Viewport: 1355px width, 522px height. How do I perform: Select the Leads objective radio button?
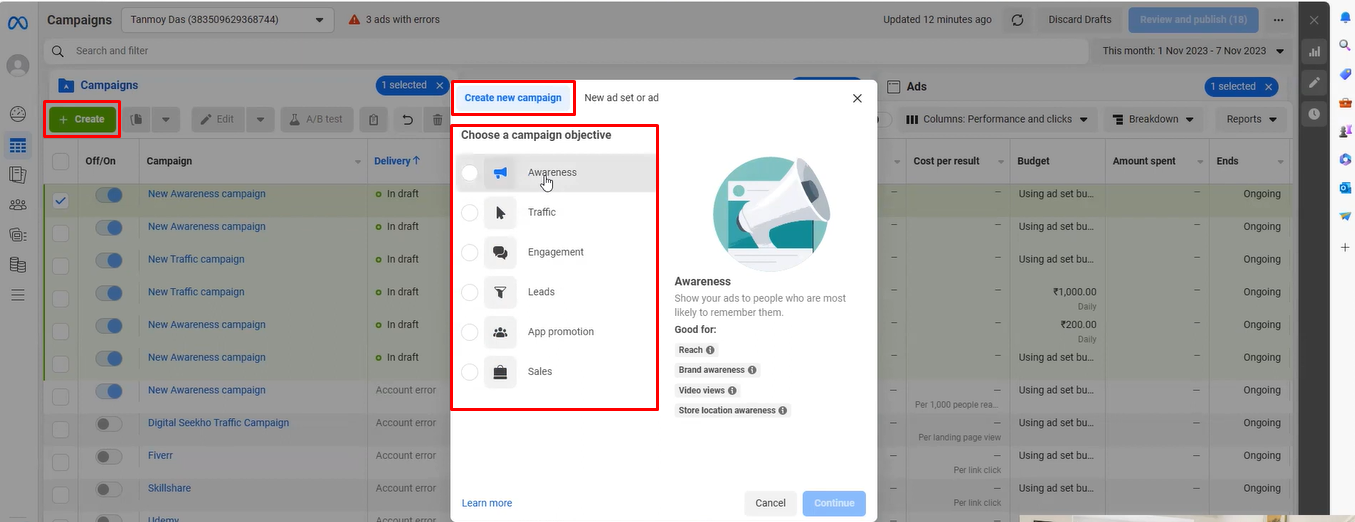tap(470, 292)
